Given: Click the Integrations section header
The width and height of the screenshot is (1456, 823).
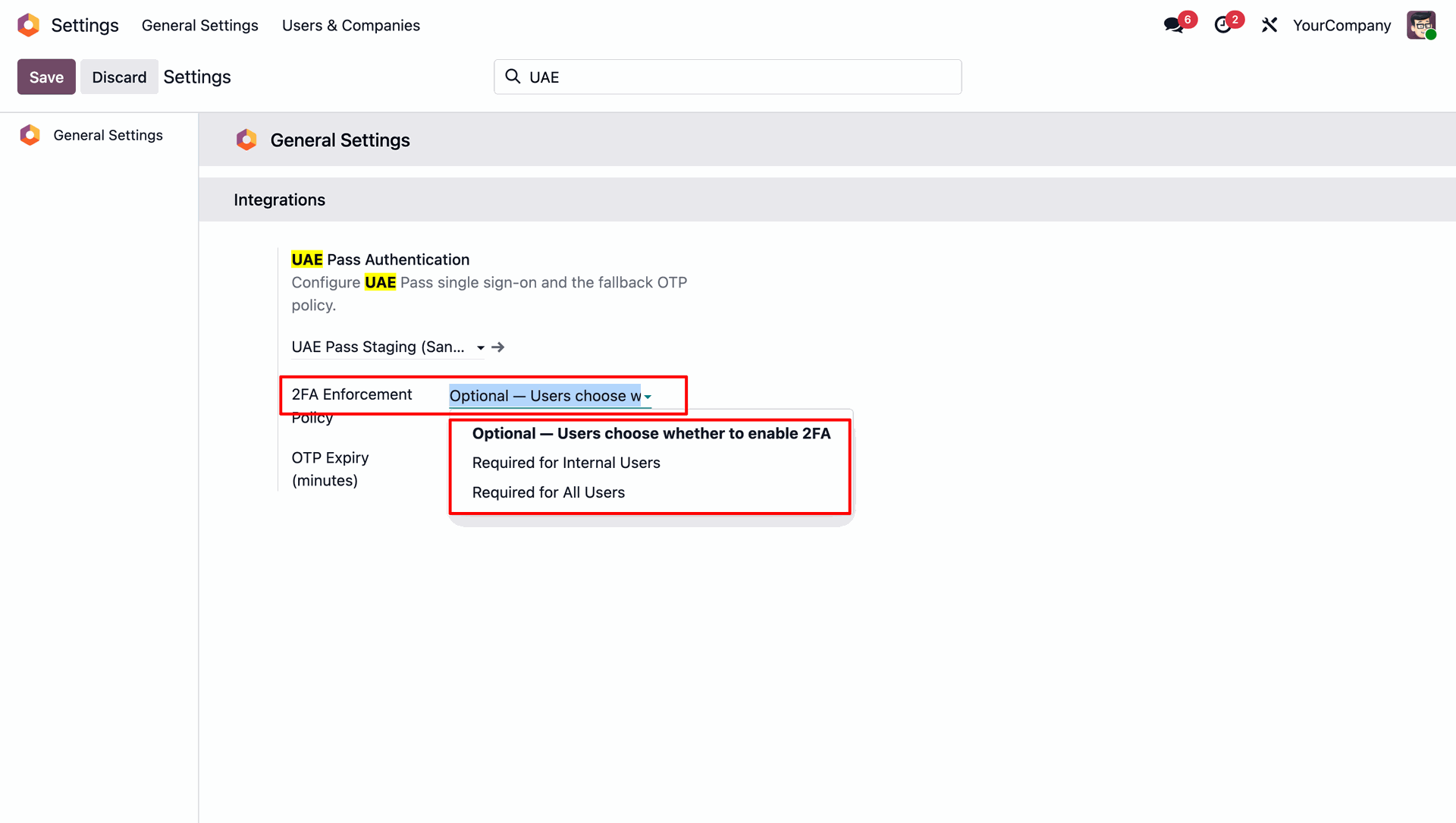Looking at the screenshot, I should [x=279, y=199].
